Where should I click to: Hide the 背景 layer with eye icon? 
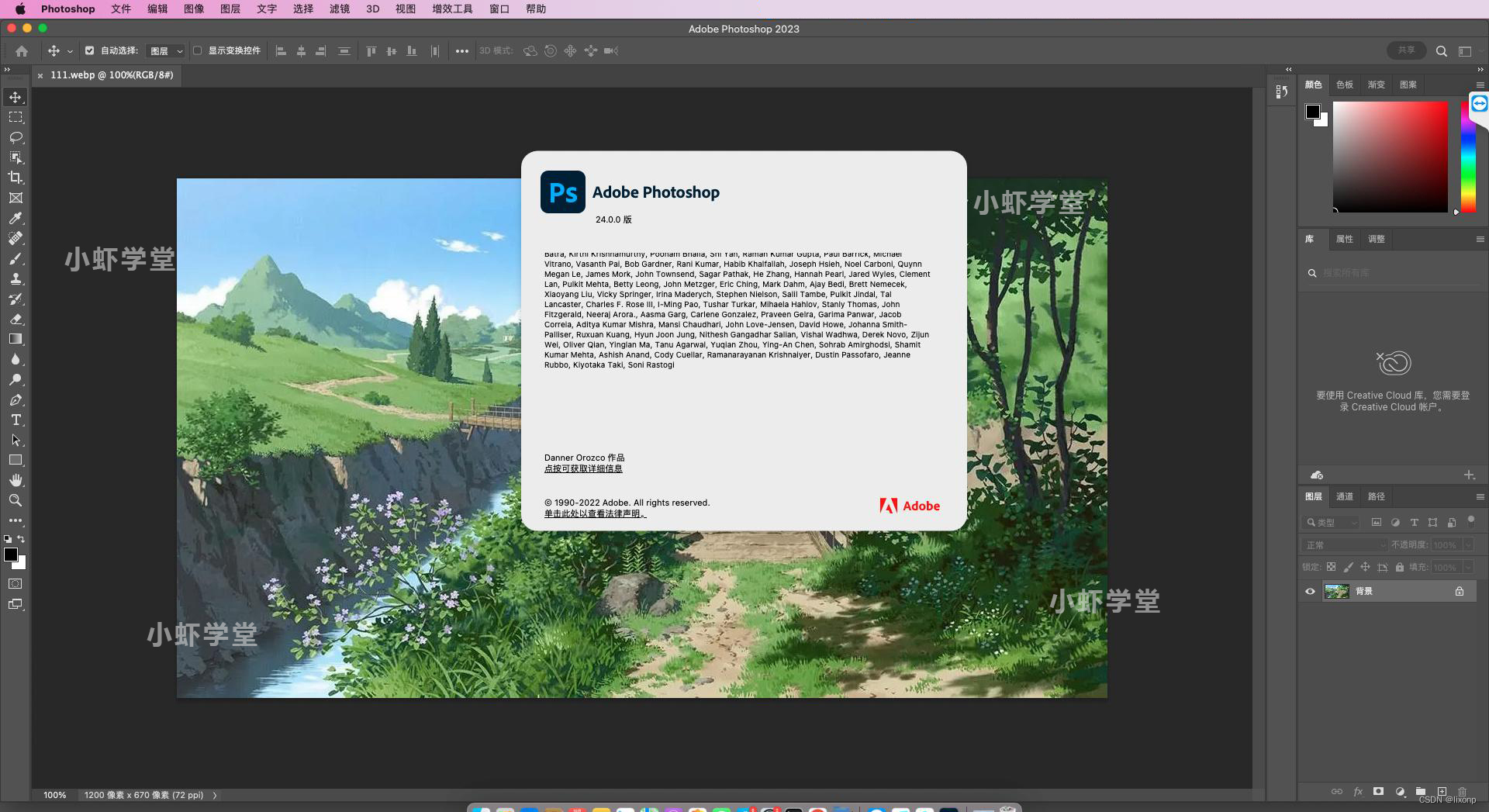coord(1310,591)
